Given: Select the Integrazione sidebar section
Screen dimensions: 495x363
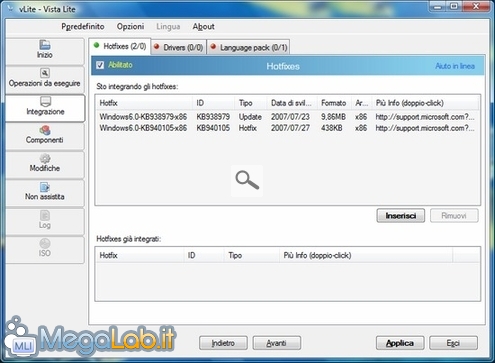Looking at the screenshot, I should coord(45,108).
